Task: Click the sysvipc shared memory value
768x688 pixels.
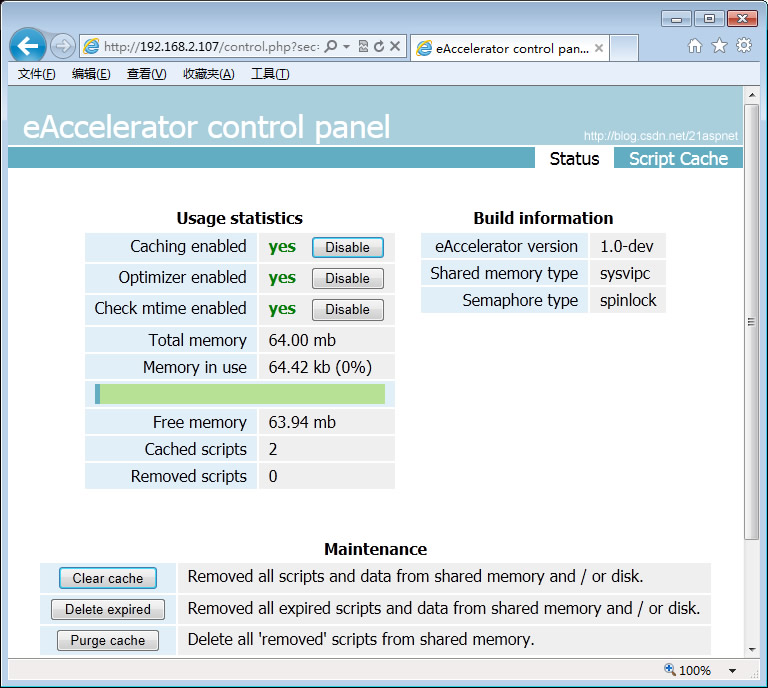Action: 625,273
